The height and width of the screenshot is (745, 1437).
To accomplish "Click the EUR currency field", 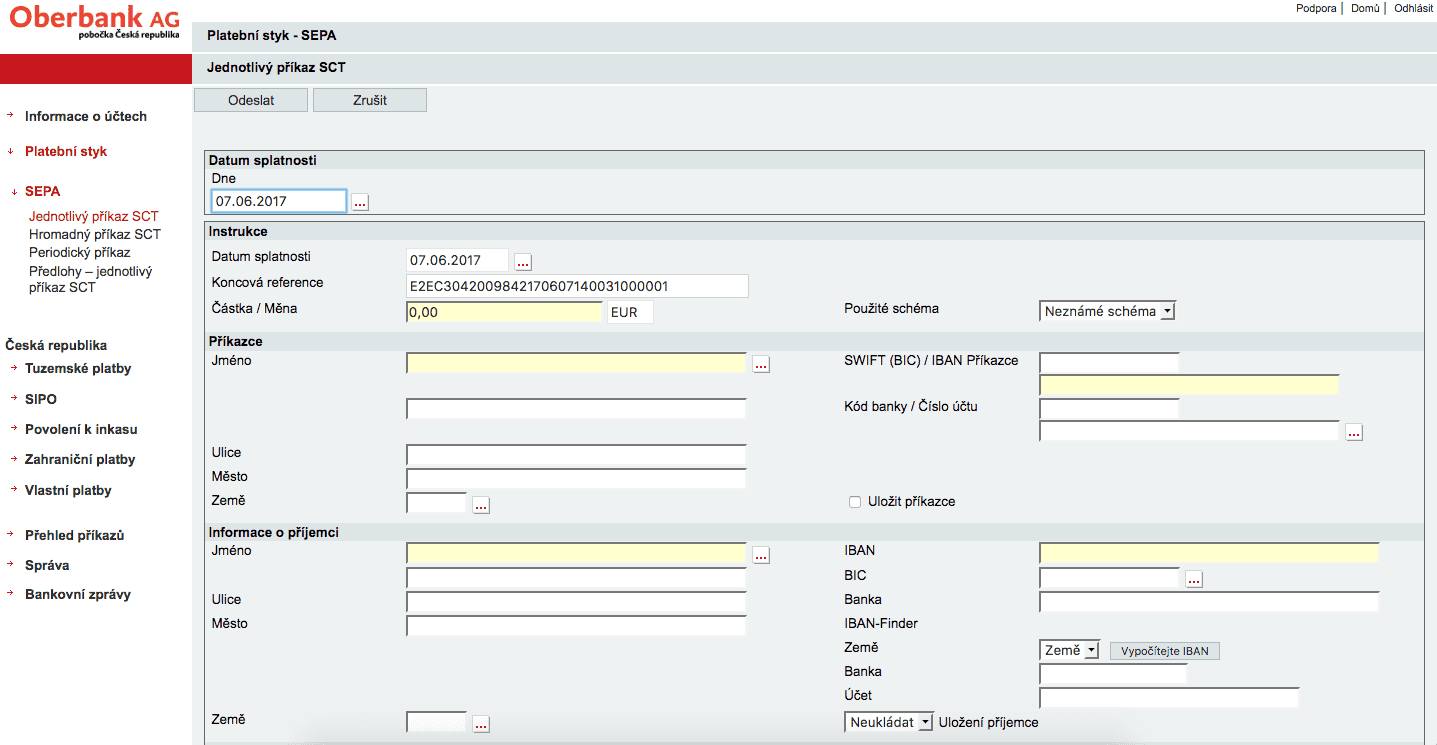I will (x=630, y=312).
